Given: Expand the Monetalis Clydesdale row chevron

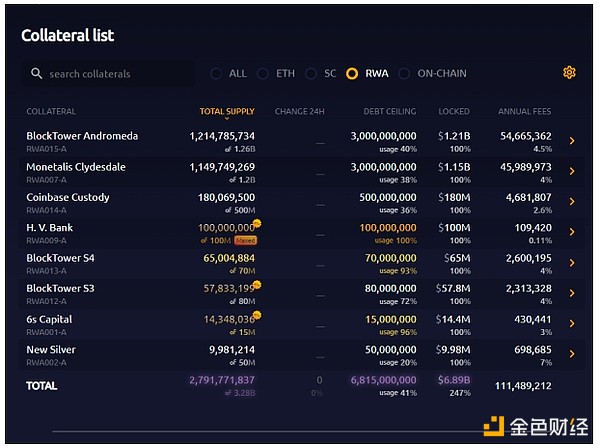Looking at the screenshot, I should click(571, 171).
